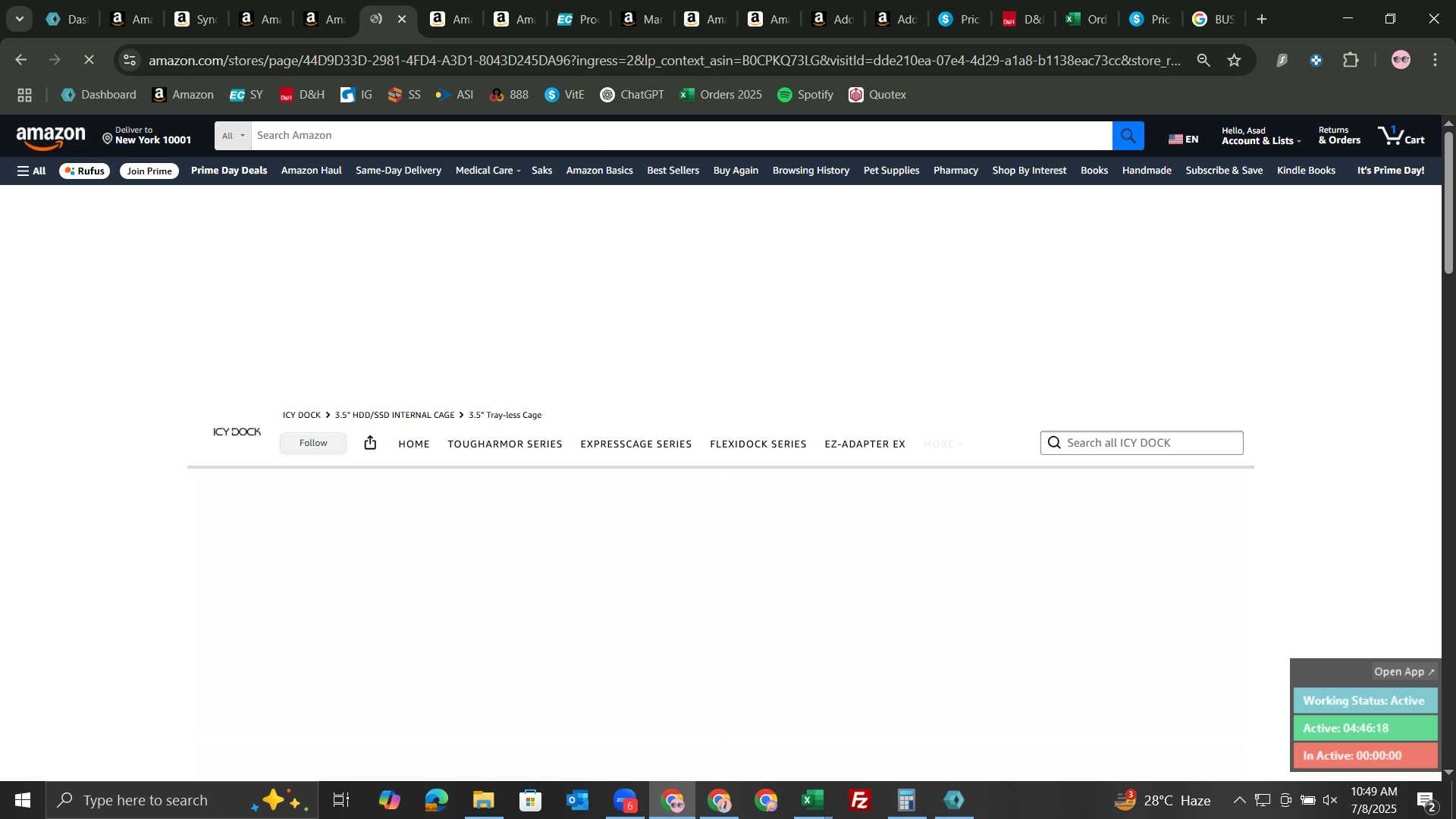The image size is (1456, 819).
Task: Open the extensions puzzle icon
Action: 1351,60
